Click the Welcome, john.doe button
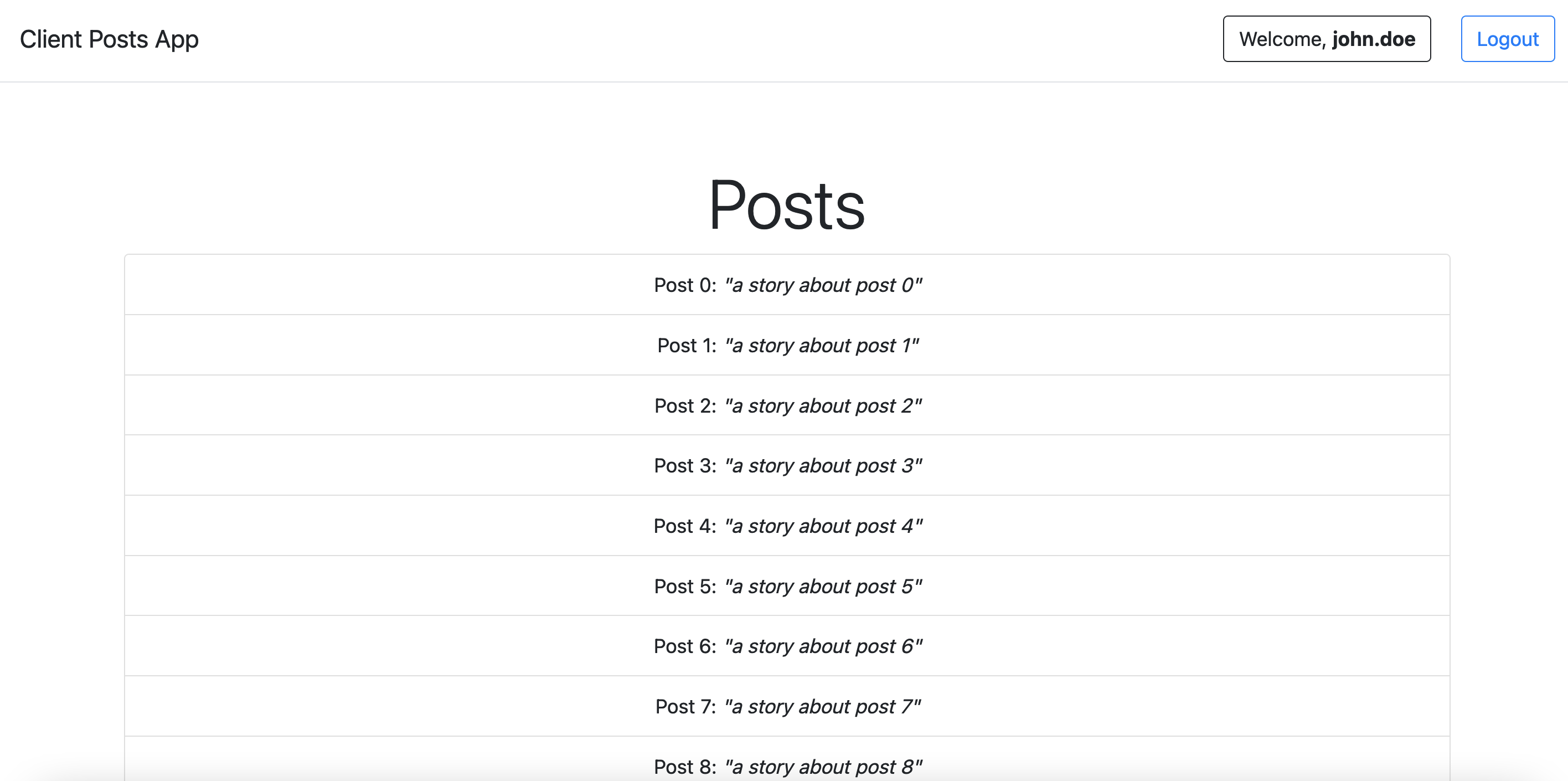The width and height of the screenshot is (1568, 781). pyautogui.click(x=1327, y=39)
